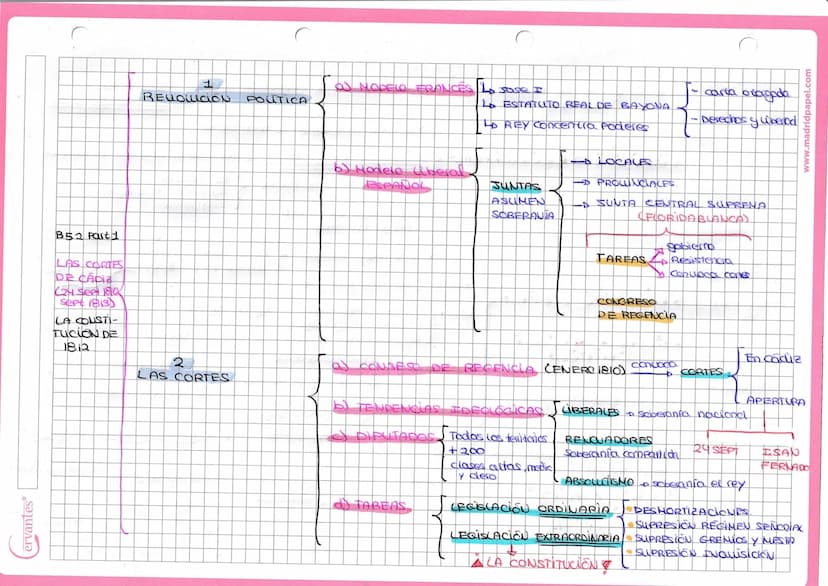This screenshot has height=586, width=828.
Task: Click the word "ASUMEN" under JUNTAS
Action: (x=518, y=201)
